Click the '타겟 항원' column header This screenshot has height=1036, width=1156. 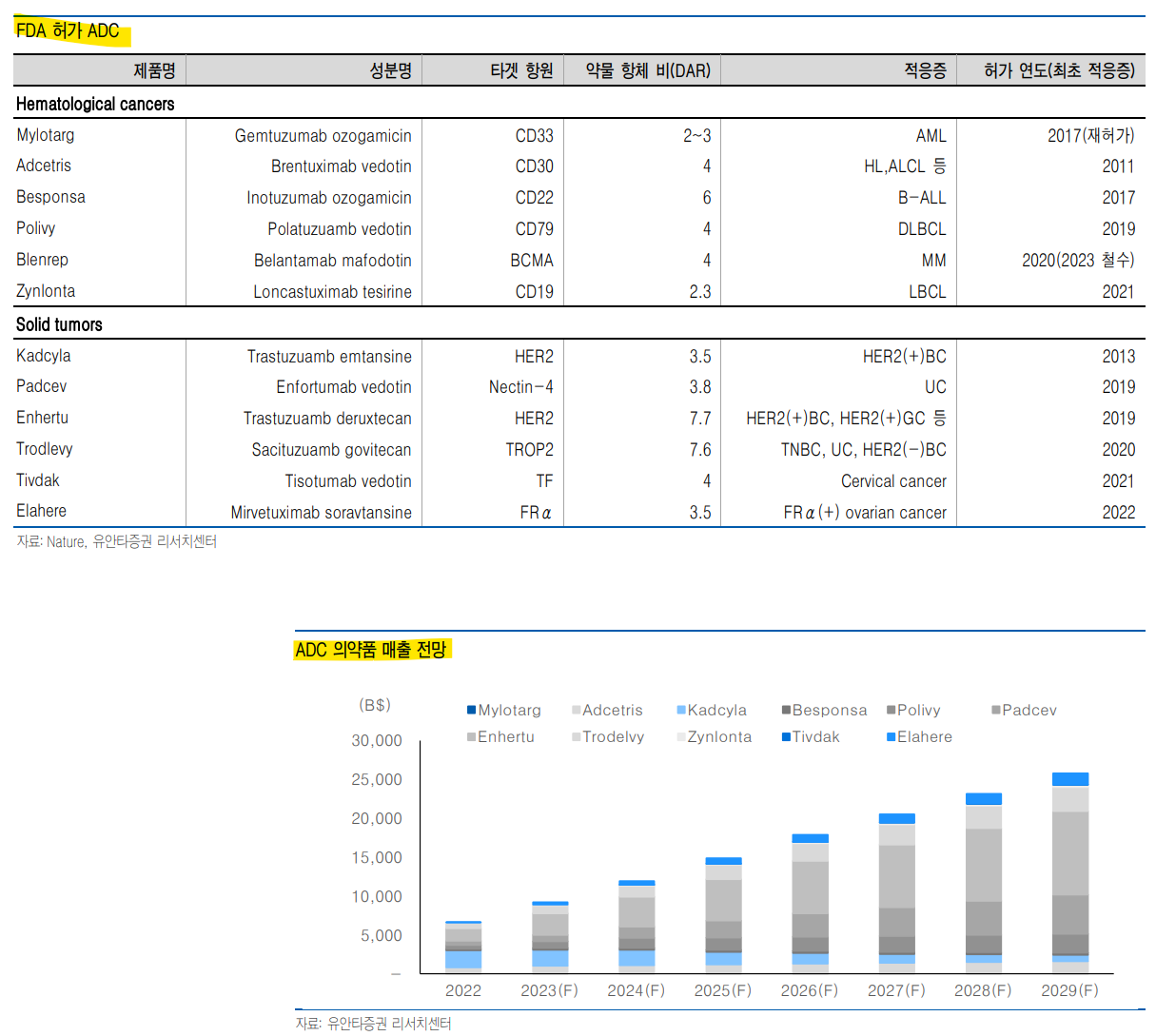(x=521, y=70)
